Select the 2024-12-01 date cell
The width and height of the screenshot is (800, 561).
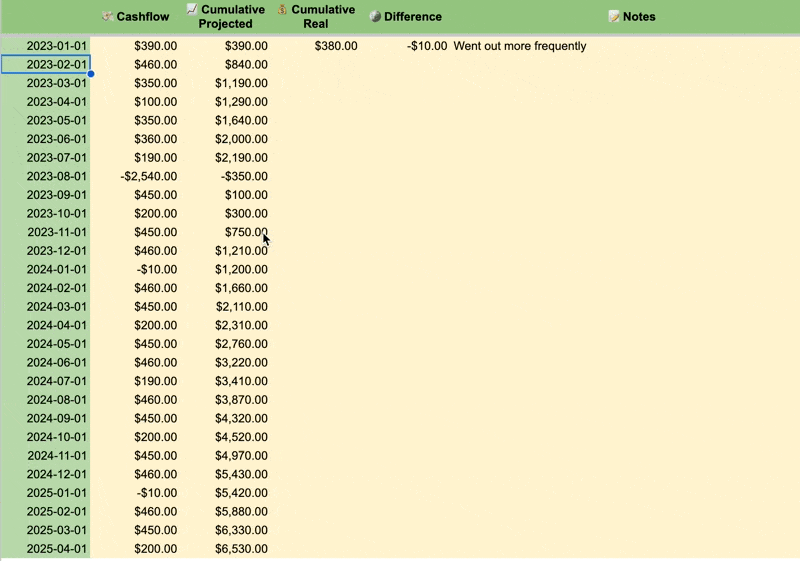(x=46, y=474)
